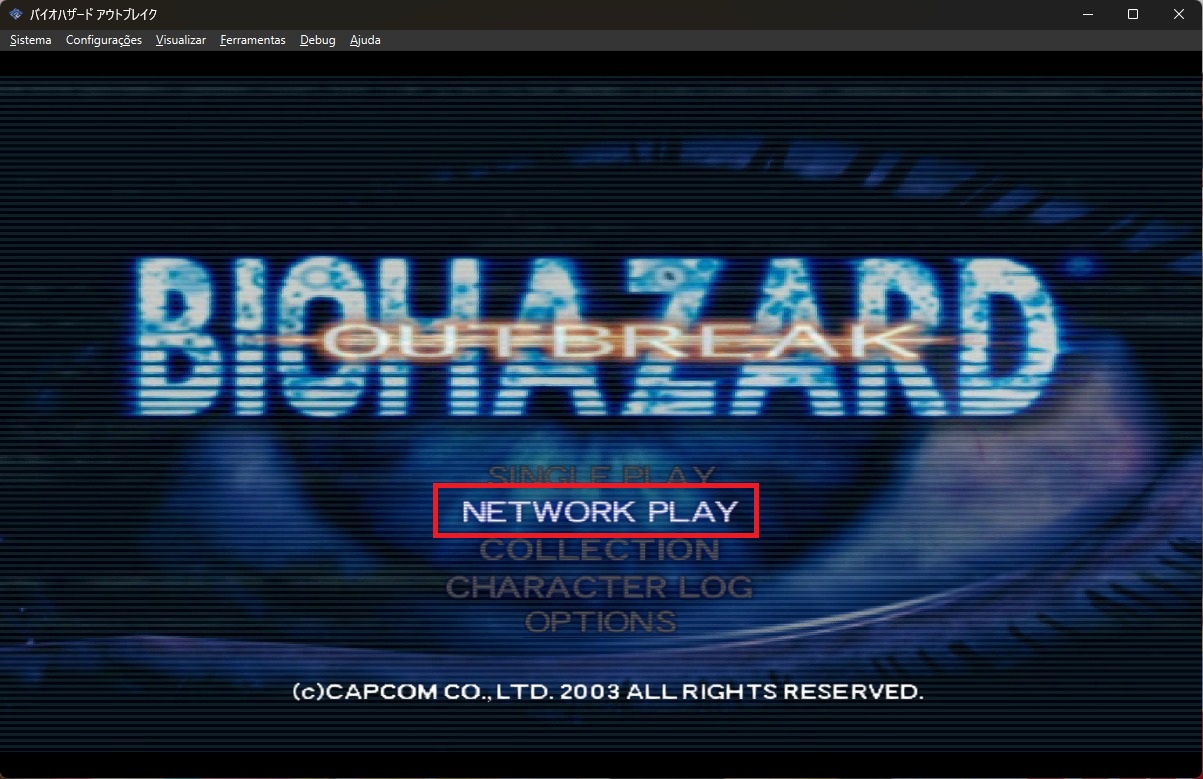Viewport: 1203px width, 779px height.
Task: Open the Ajuda menu
Action: pos(365,40)
